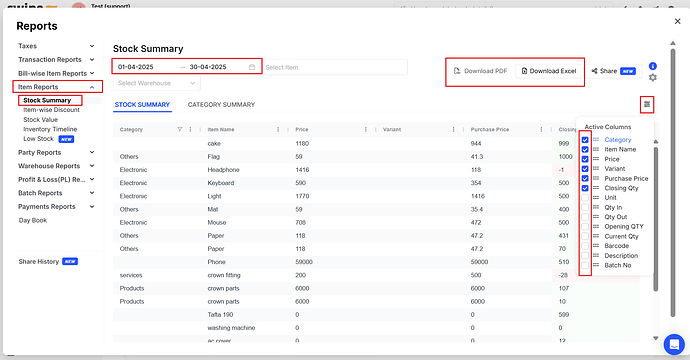Switch to Category Summary tab
Viewport: 690px width, 360px height.
(x=221, y=105)
